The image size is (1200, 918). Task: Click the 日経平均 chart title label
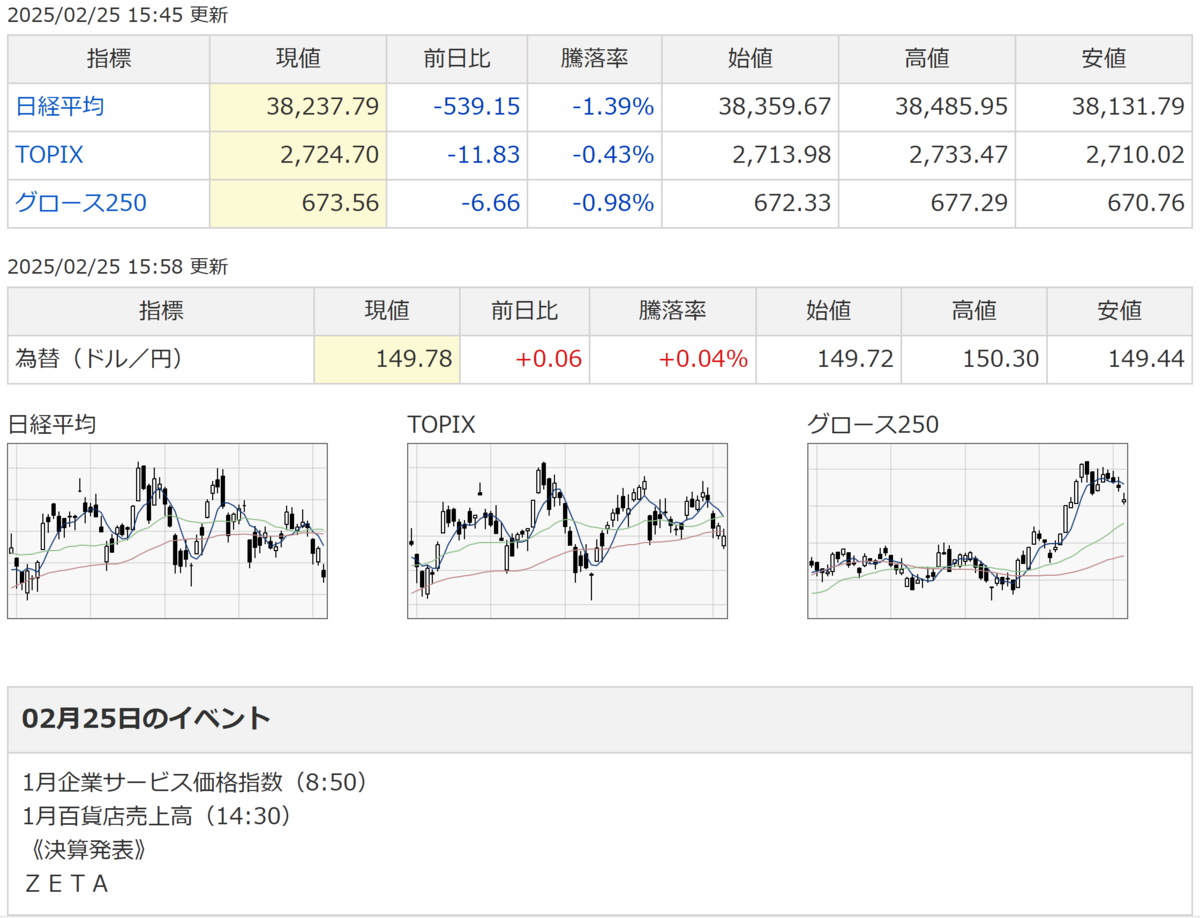tap(52, 424)
